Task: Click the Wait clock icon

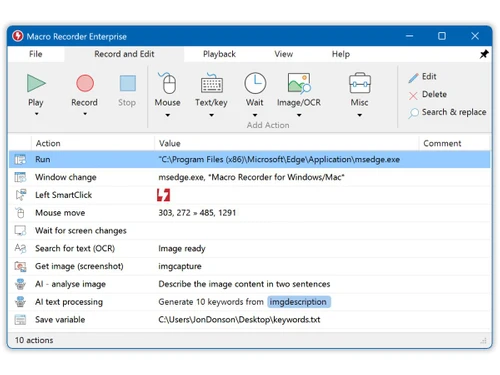Action: [255, 83]
